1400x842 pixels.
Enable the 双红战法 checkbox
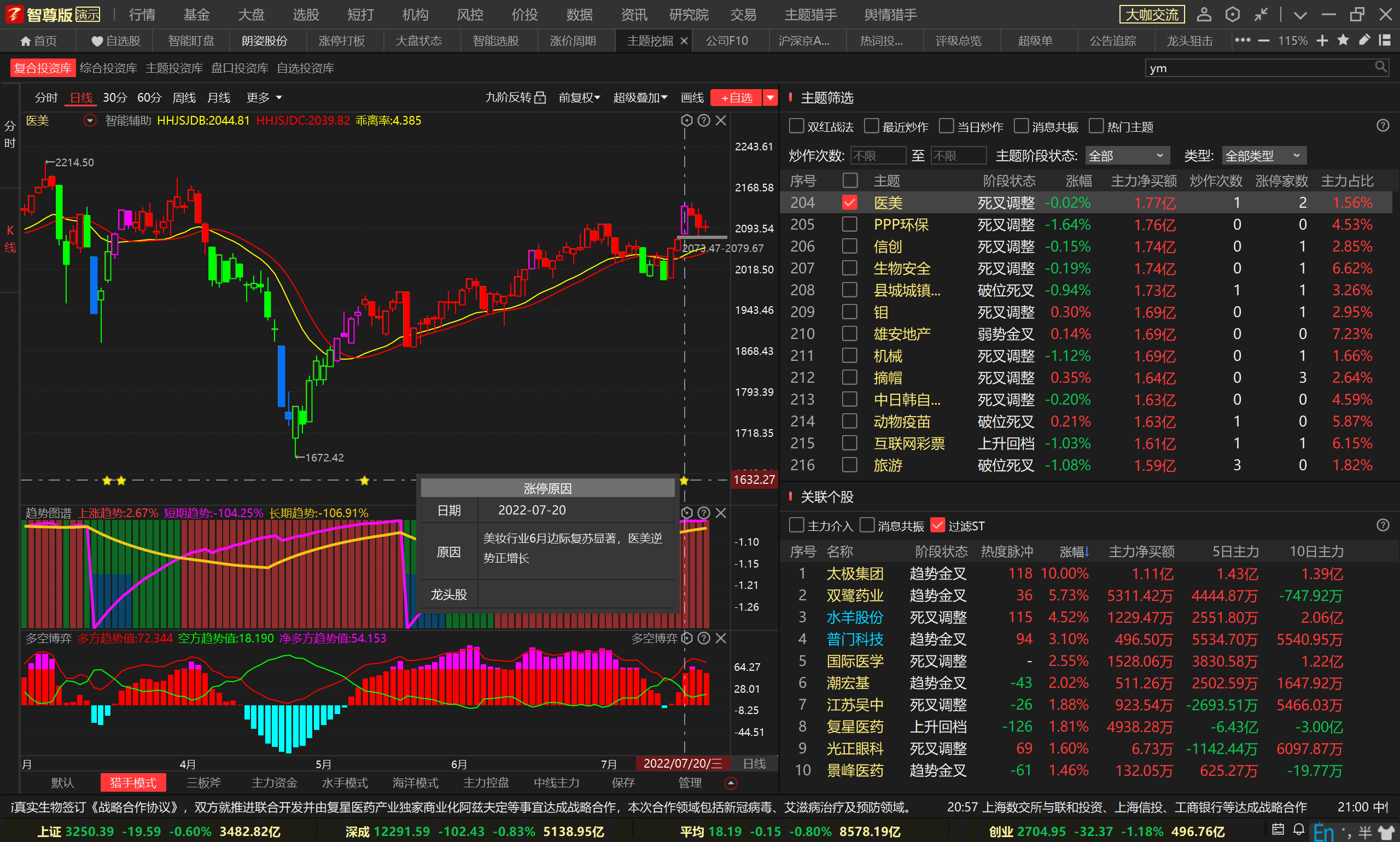tap(797, 126)
